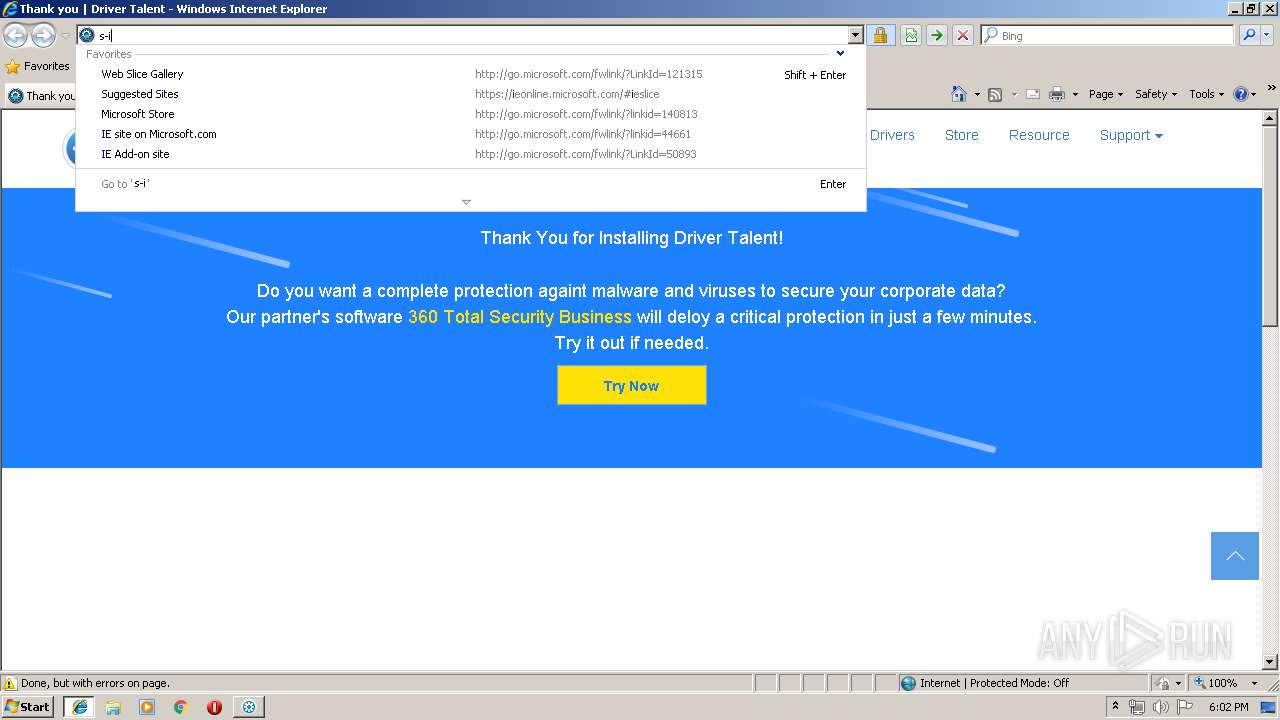Click the back-to-top arrow button on page
Viewport: 1280px width, 720px height.
click(x=1235, y=556)
